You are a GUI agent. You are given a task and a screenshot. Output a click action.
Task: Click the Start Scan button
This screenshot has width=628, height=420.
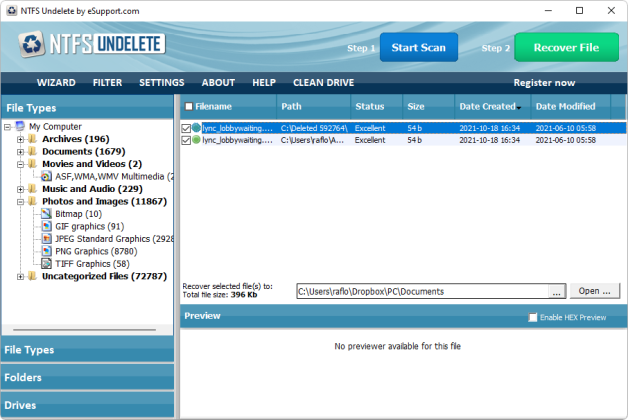[419, 47]
